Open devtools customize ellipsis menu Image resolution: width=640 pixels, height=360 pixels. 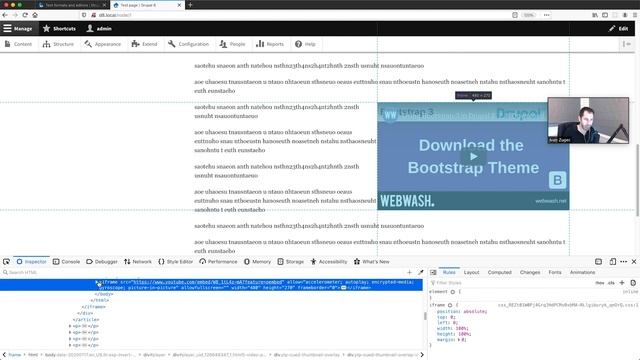(623, 262)
